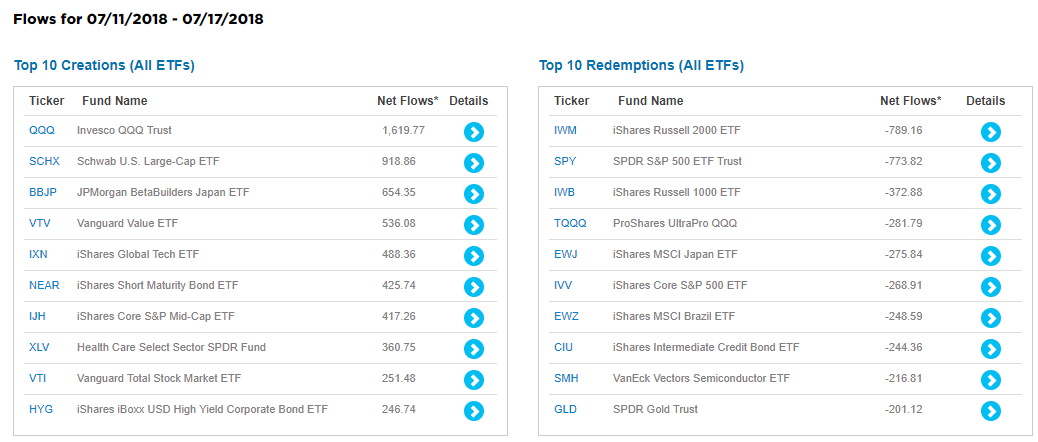The width and height of the screenshot is (1038, 442).
Task: Open details arrow for iShares Global Tech ETF
Action: pos(473,256)
